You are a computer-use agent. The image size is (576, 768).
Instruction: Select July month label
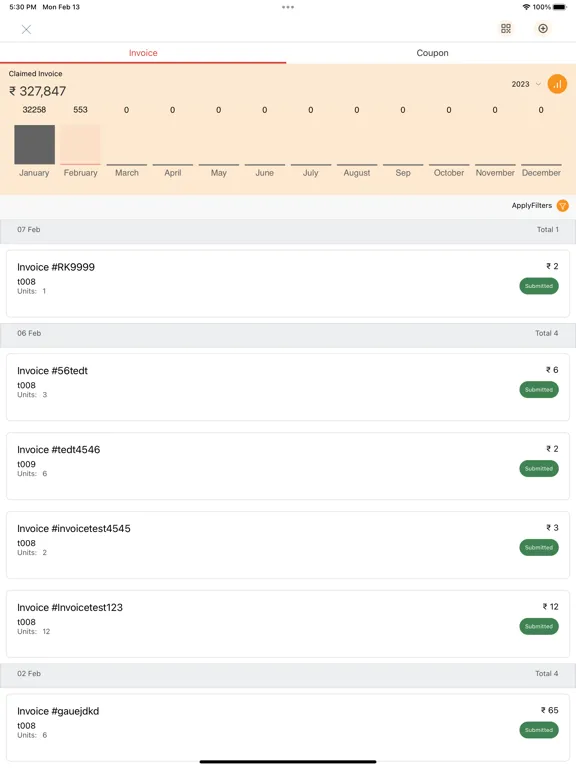(x=311, y=173)
